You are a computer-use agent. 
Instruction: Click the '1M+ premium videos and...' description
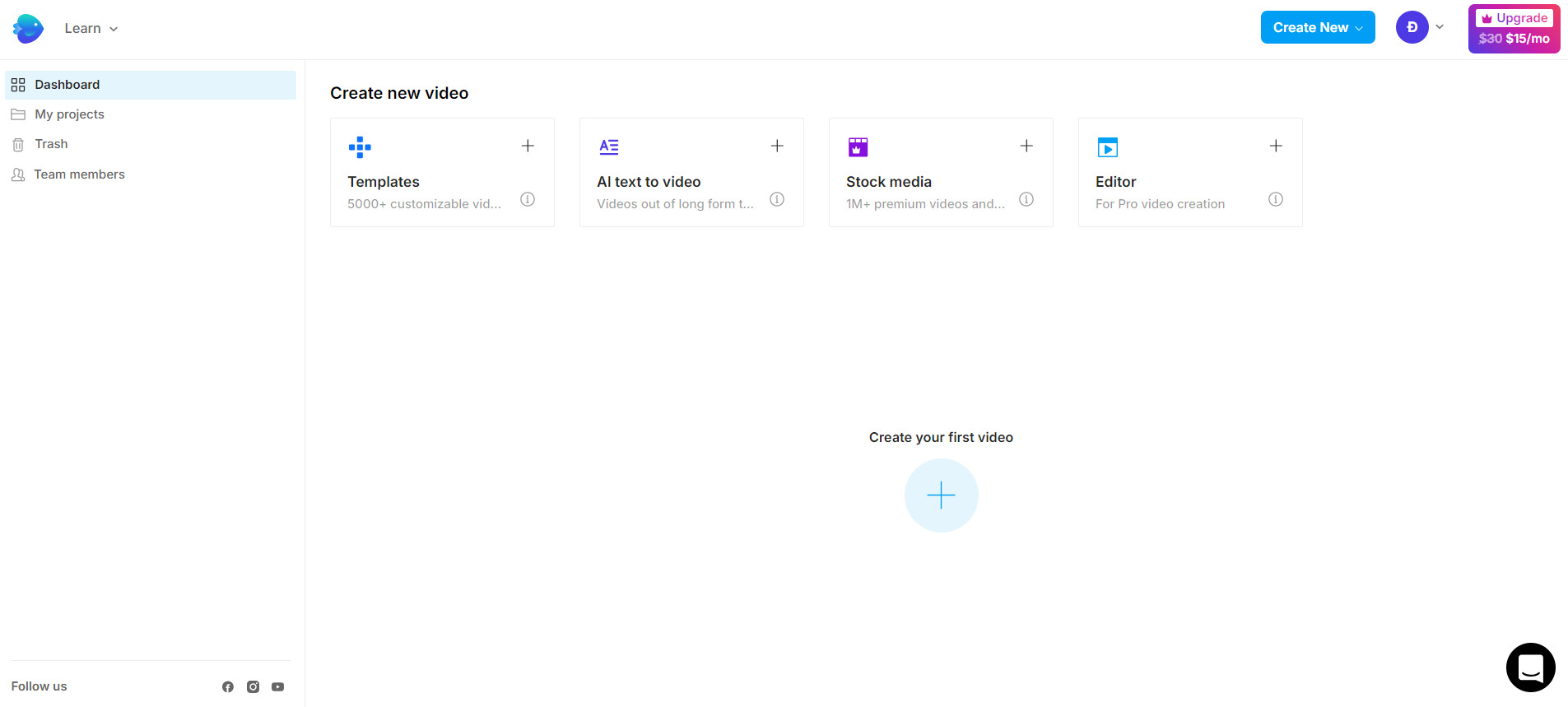point(925,204)
